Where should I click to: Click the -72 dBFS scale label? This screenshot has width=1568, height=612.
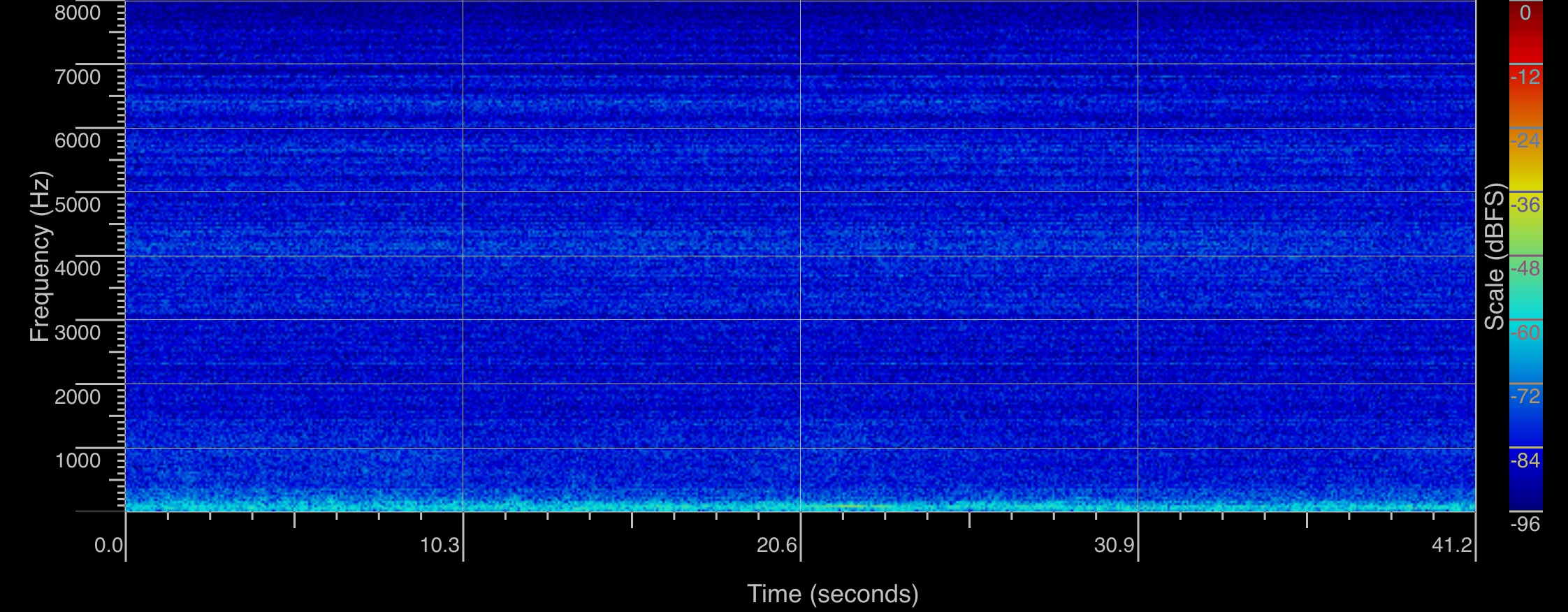pos(1525,397)
